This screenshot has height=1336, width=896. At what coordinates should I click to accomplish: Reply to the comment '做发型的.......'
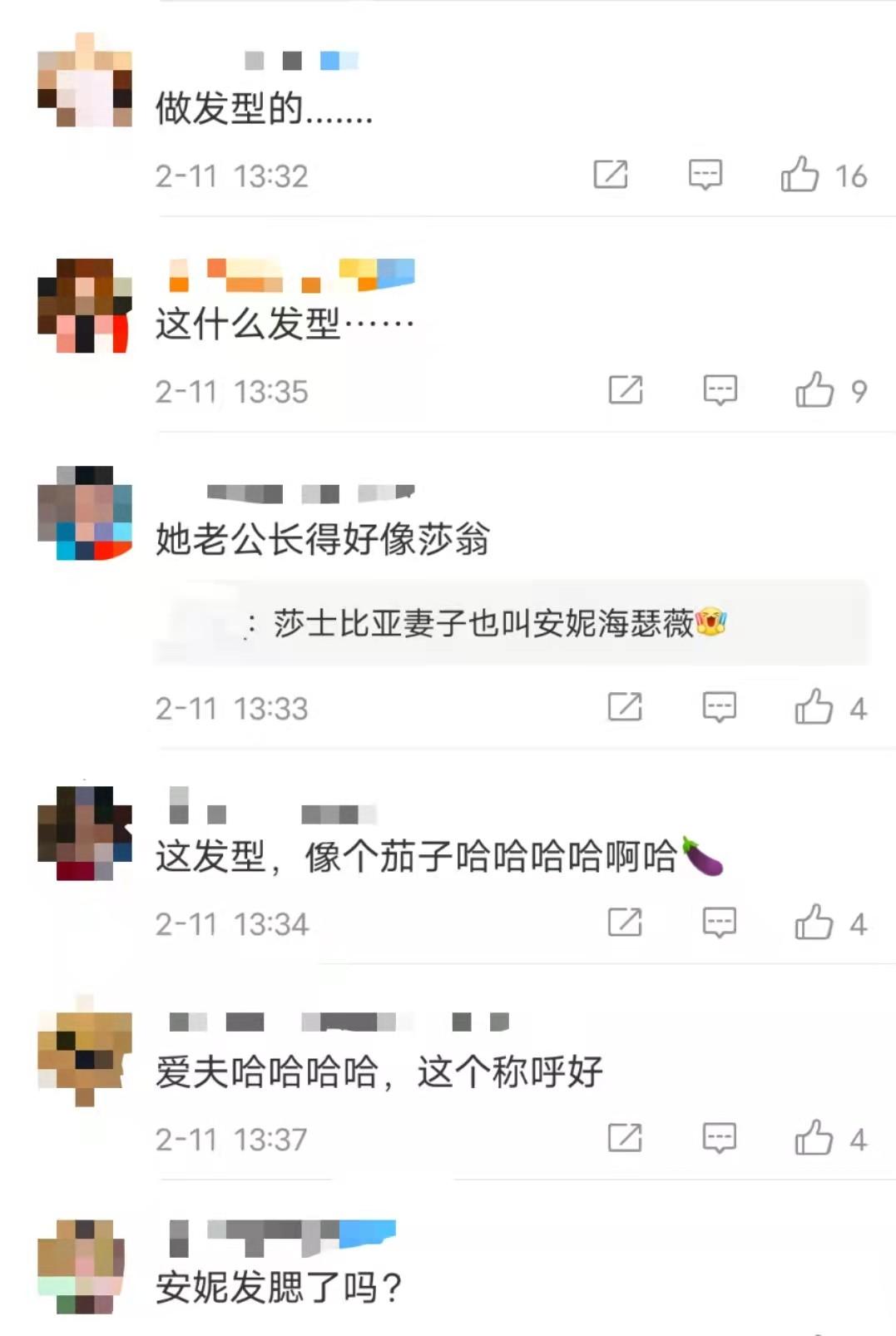705,175
